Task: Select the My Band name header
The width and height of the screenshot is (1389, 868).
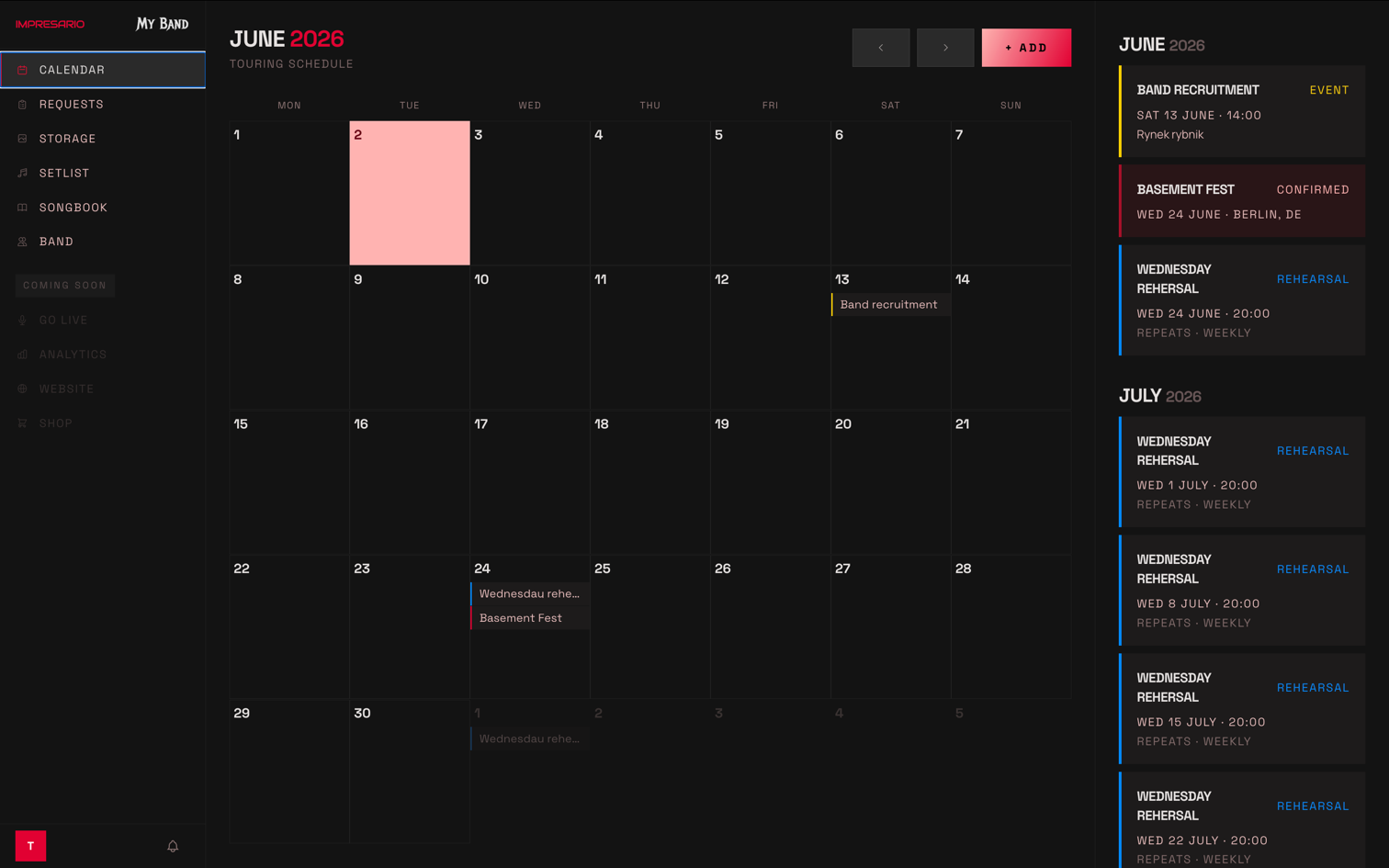Action: point(163,24)
